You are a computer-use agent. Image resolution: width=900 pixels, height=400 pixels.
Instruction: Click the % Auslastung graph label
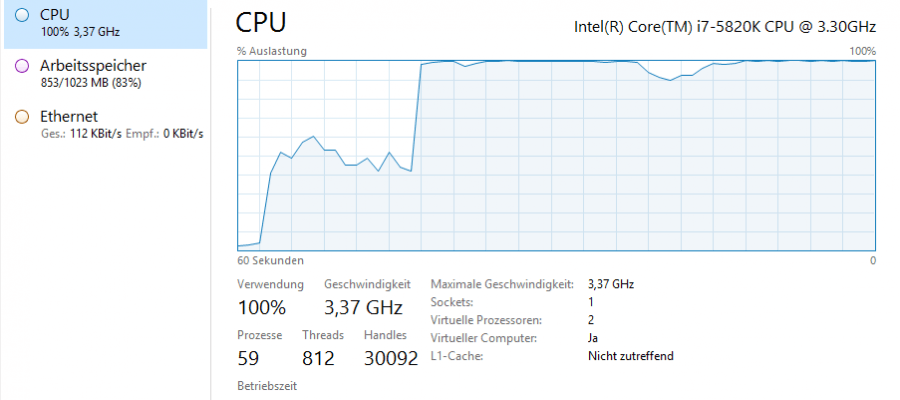pyautogui.click(x=272, y=51)
